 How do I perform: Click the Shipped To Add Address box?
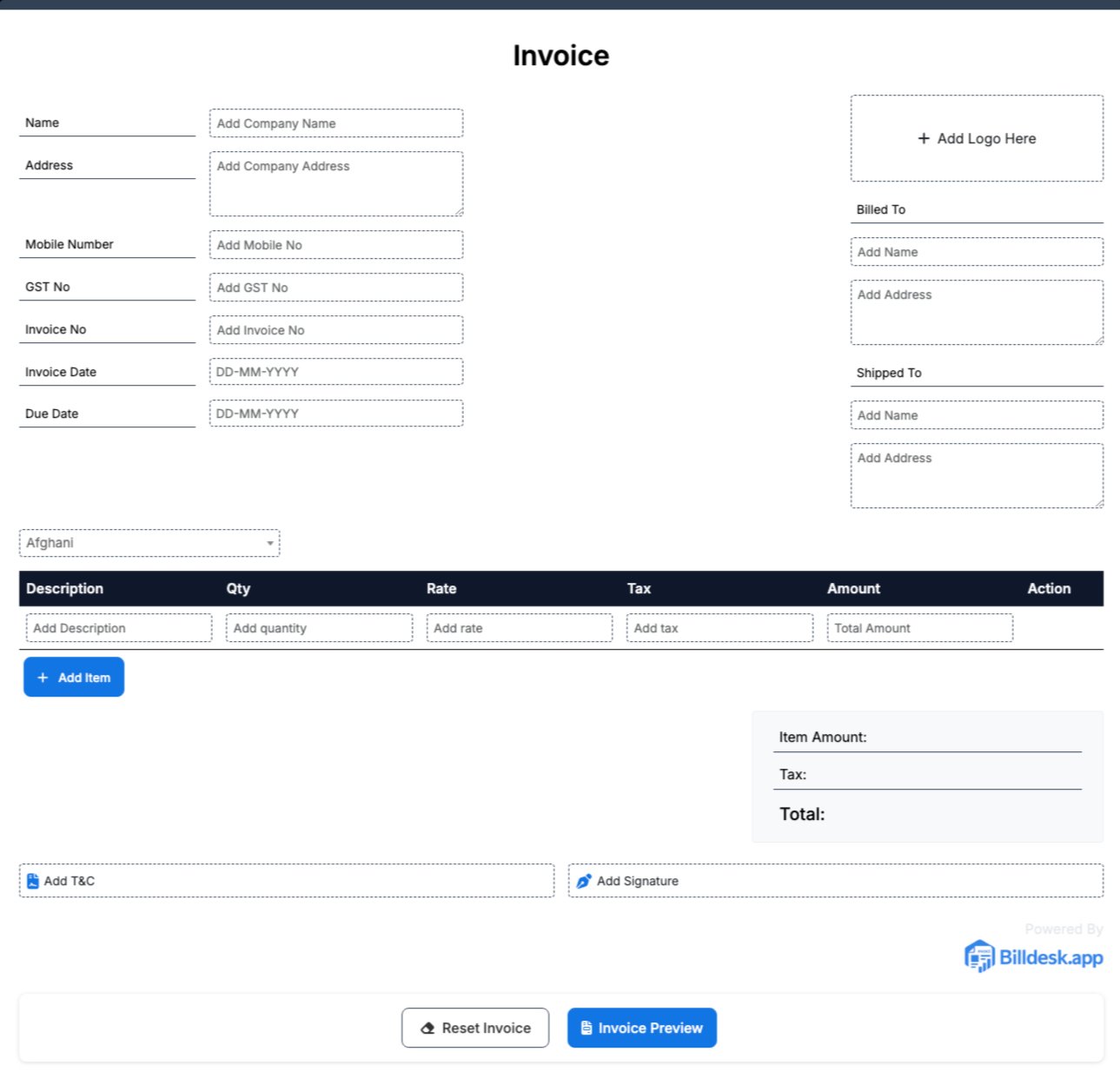point(977,476)
